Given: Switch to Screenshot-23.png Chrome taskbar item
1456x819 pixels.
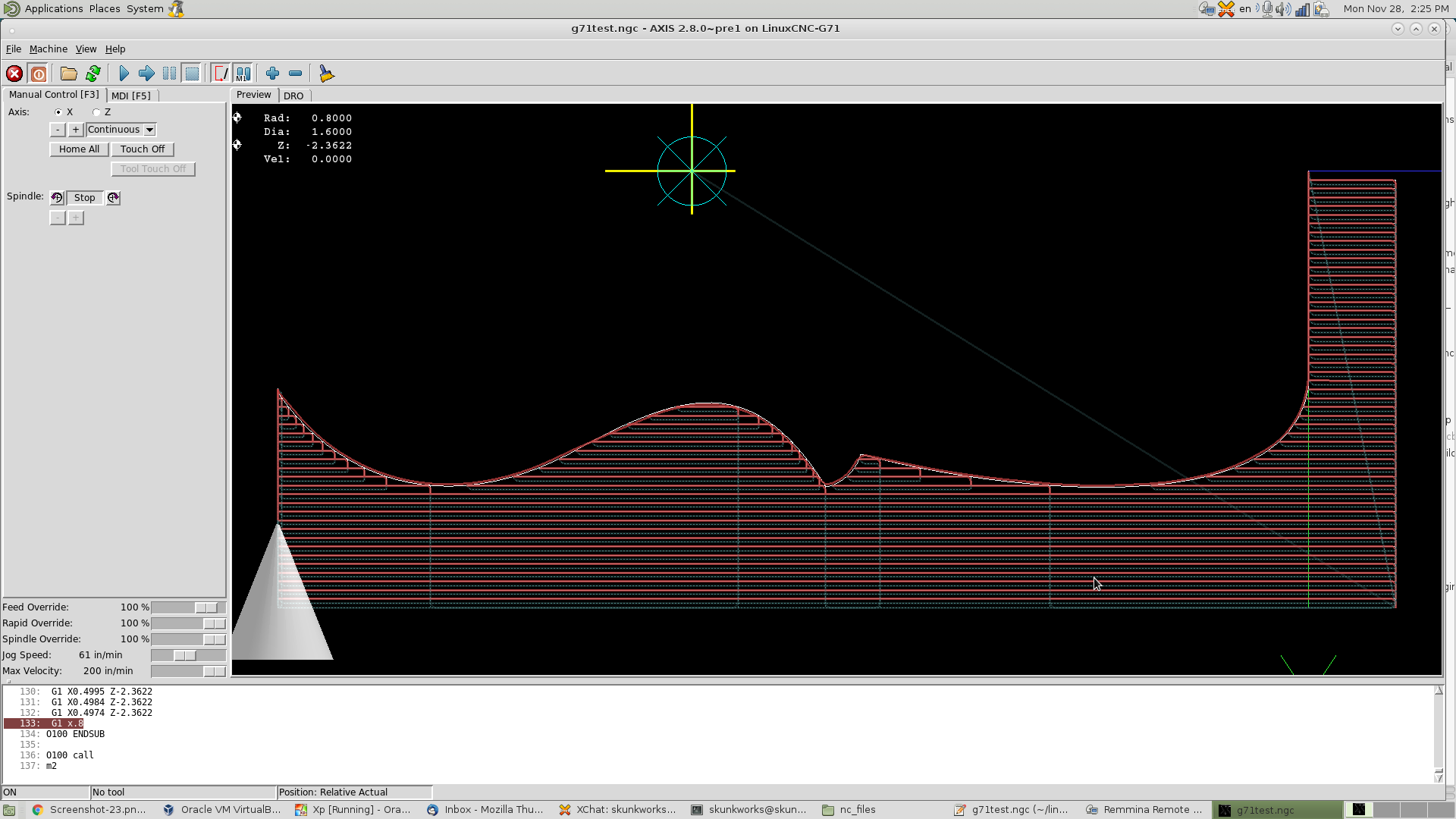Looking at the screenshot, I should pos(89,810).
